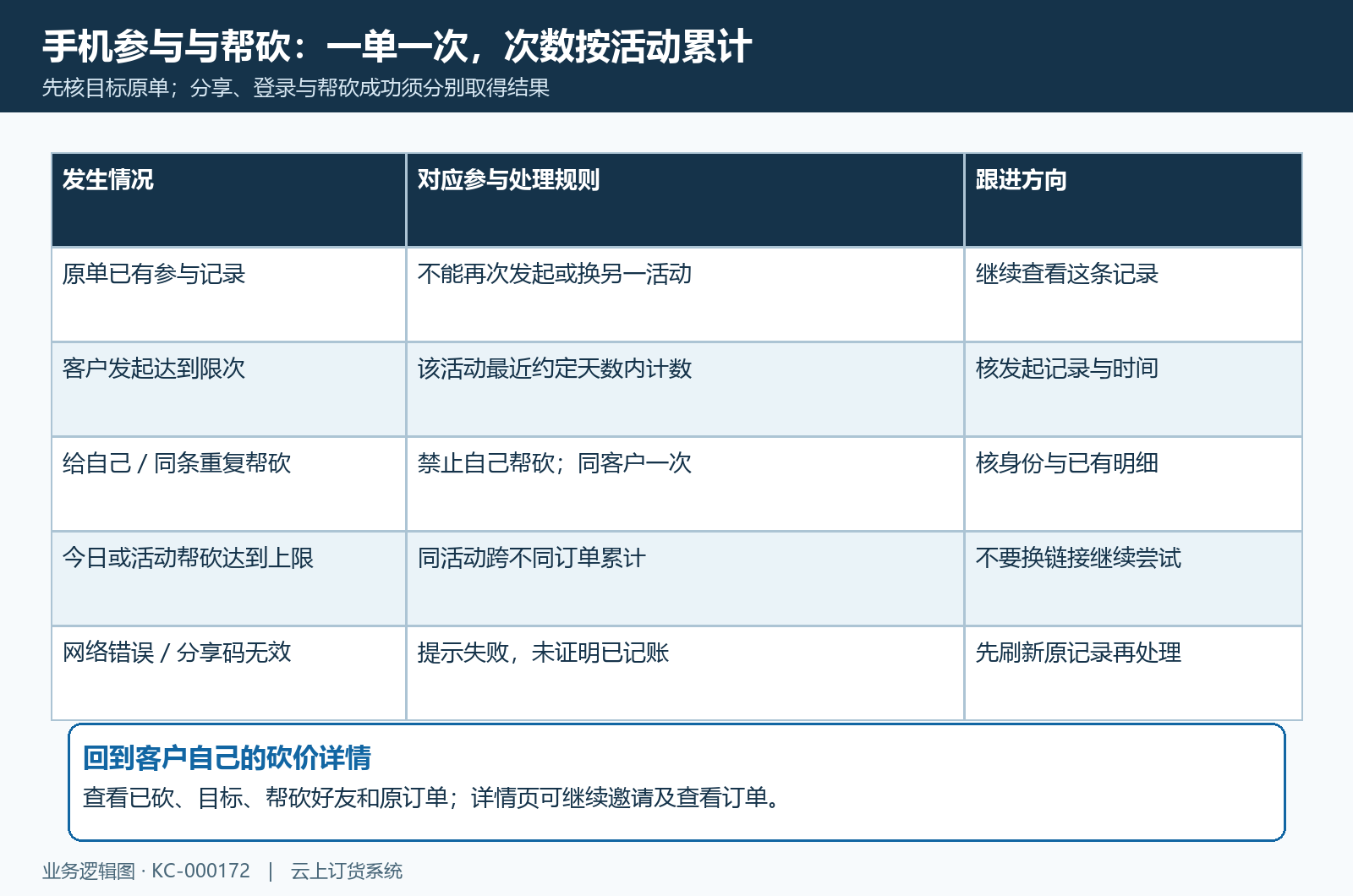Click the cell "客户发起达到限次"

click(229, 390)
